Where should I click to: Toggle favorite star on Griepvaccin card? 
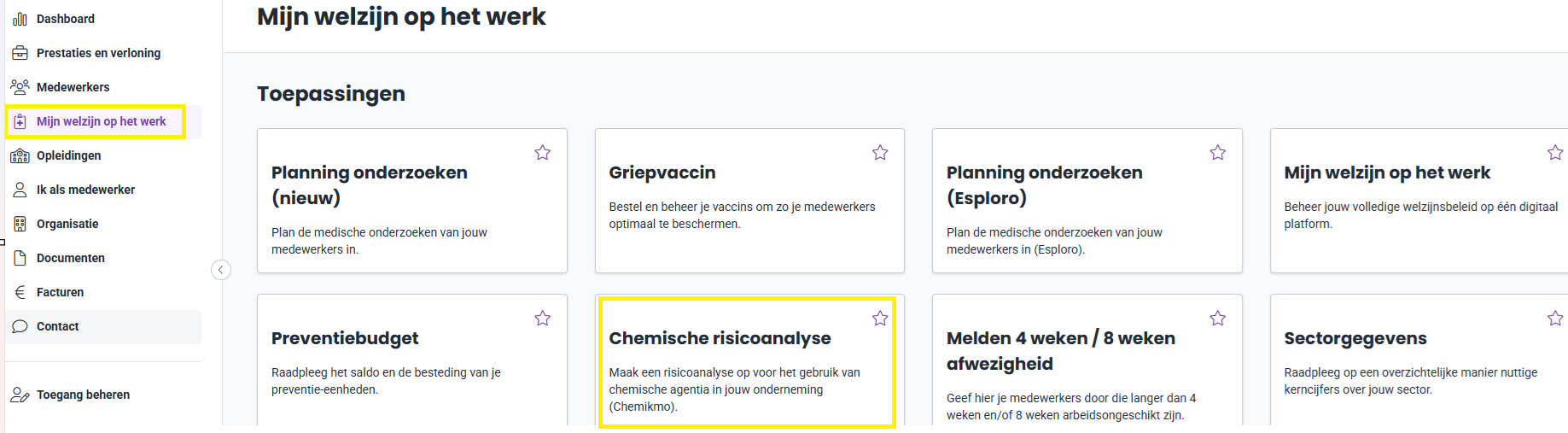[880, 153]
